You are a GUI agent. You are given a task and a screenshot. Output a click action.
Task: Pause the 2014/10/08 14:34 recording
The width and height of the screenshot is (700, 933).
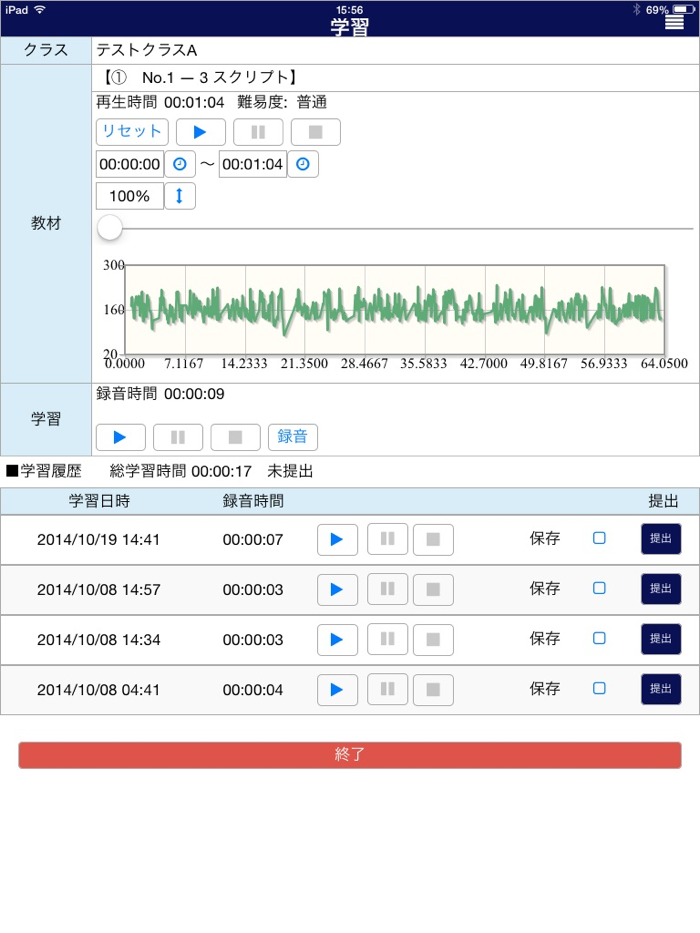click(388, 640)
